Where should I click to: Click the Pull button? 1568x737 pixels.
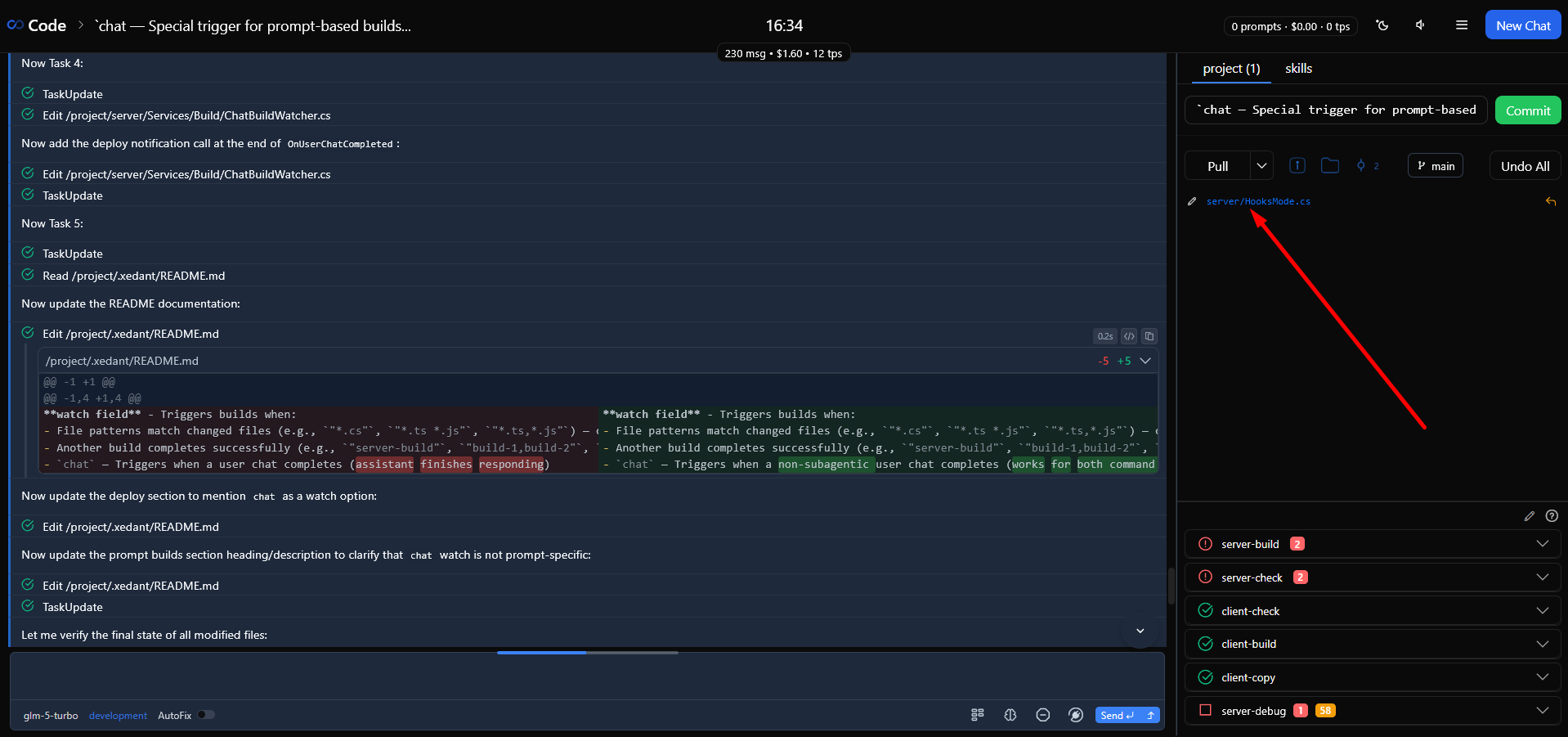[x=1218, y=166]
